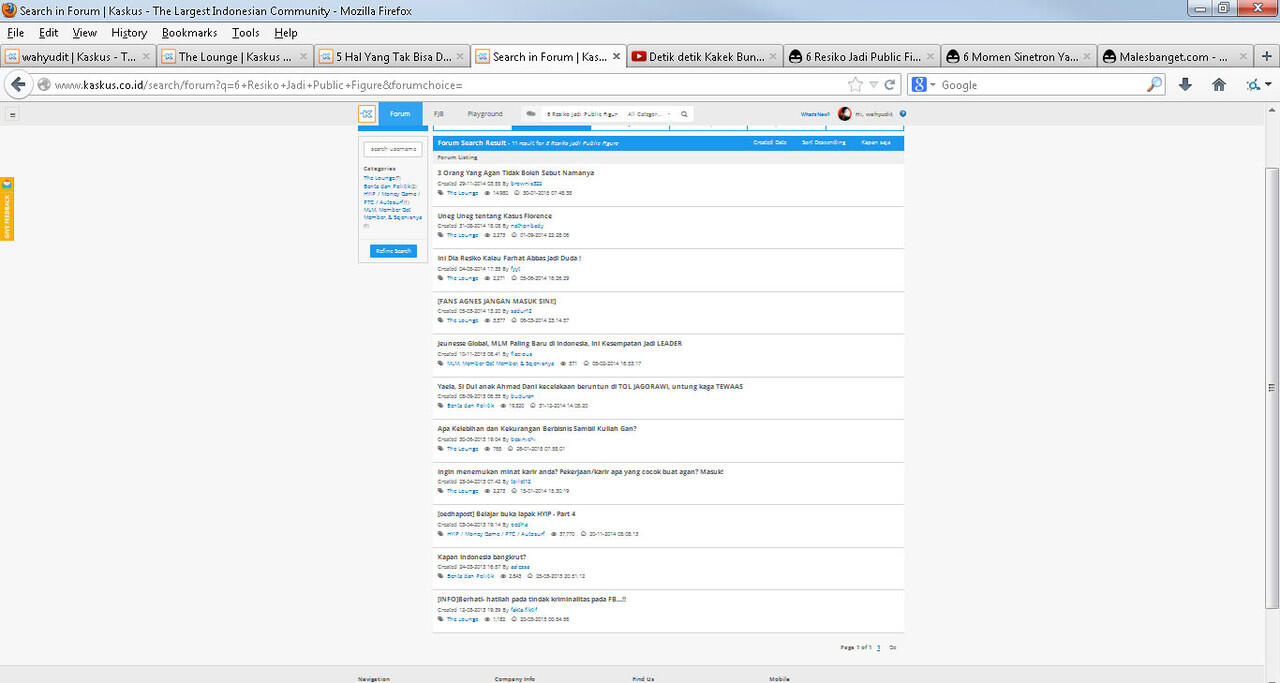Open thread 'Jeunesse Global, MLM Paling Baru di Indonesia'
The height and width of the screenshot is (683, 1280).
[560, 343]
